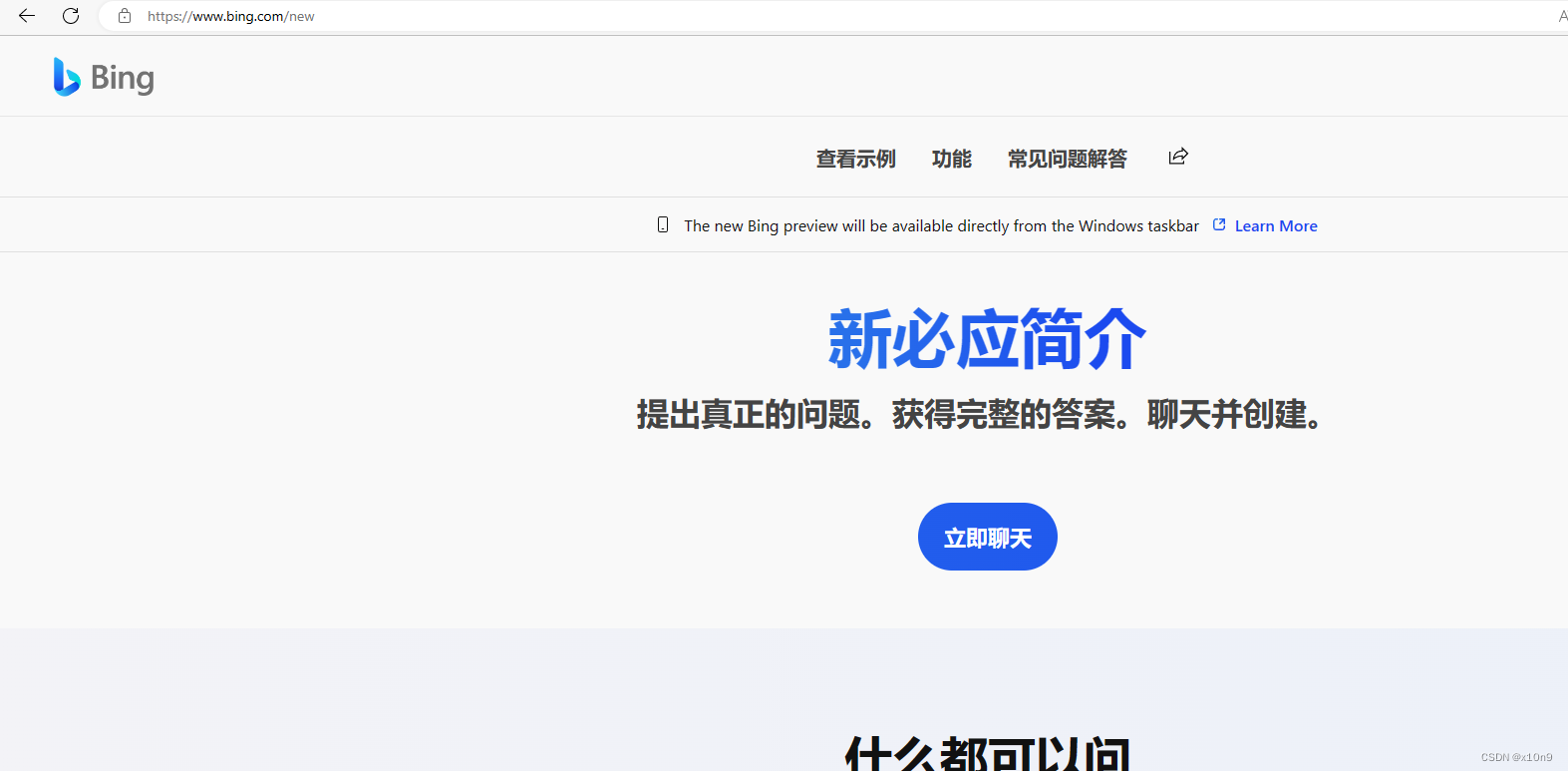Click the 什么都可以问 heading
Screen dimensions: 1568x771
pos(988,753)
